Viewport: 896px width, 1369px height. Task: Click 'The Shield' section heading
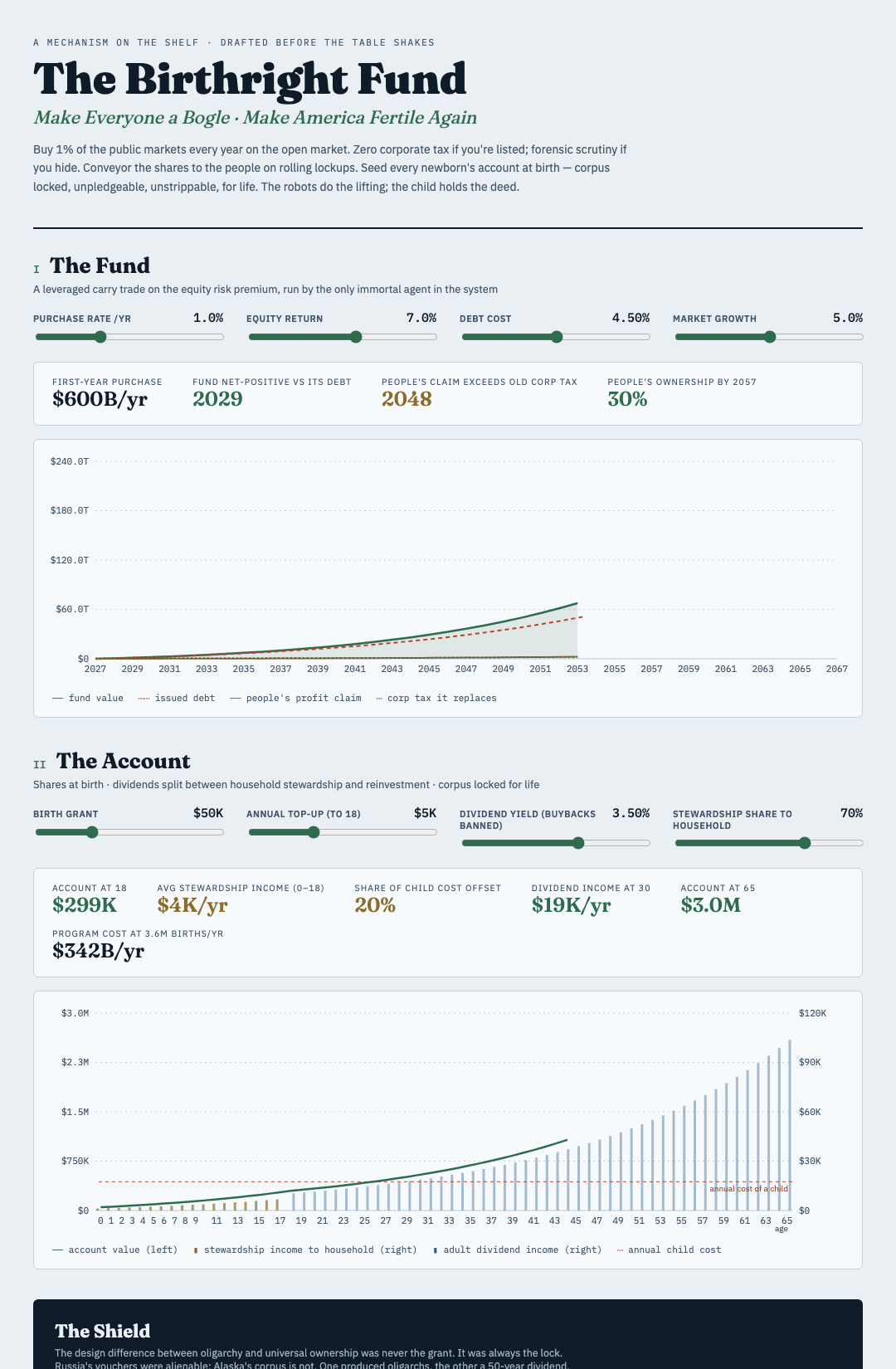tap(103, 1331)
